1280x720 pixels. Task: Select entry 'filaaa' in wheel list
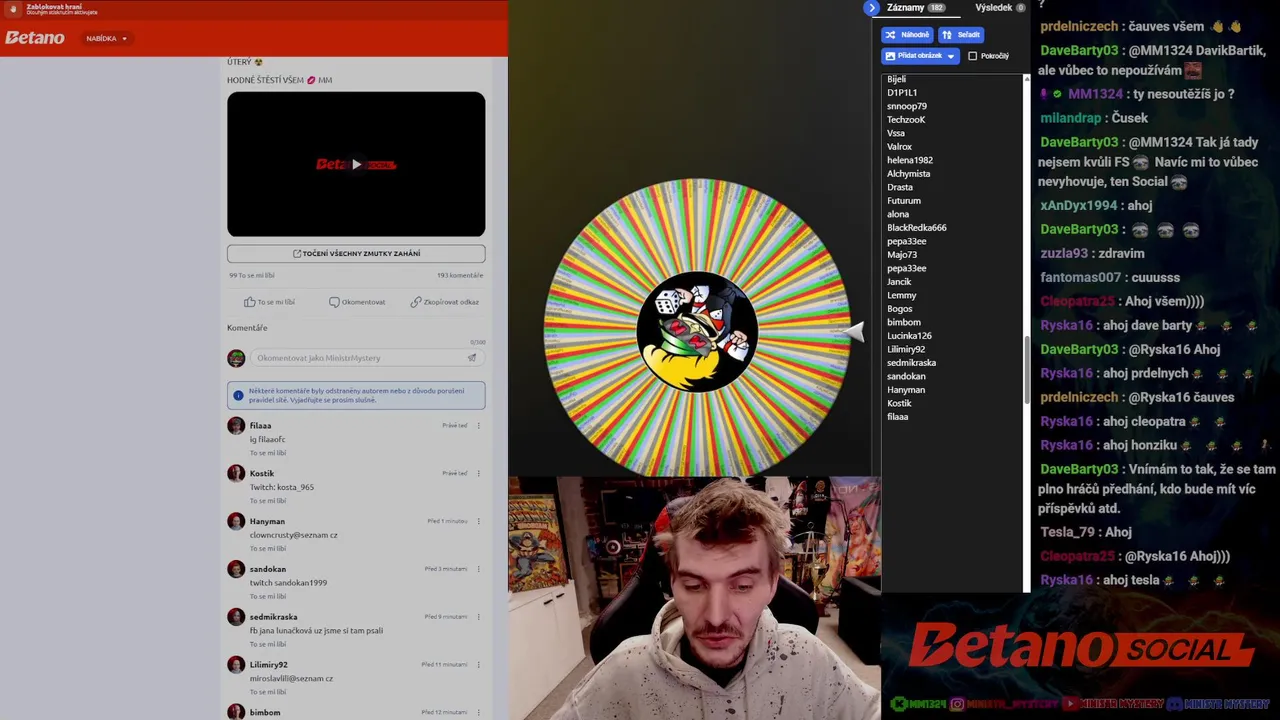tap(897, 417)
